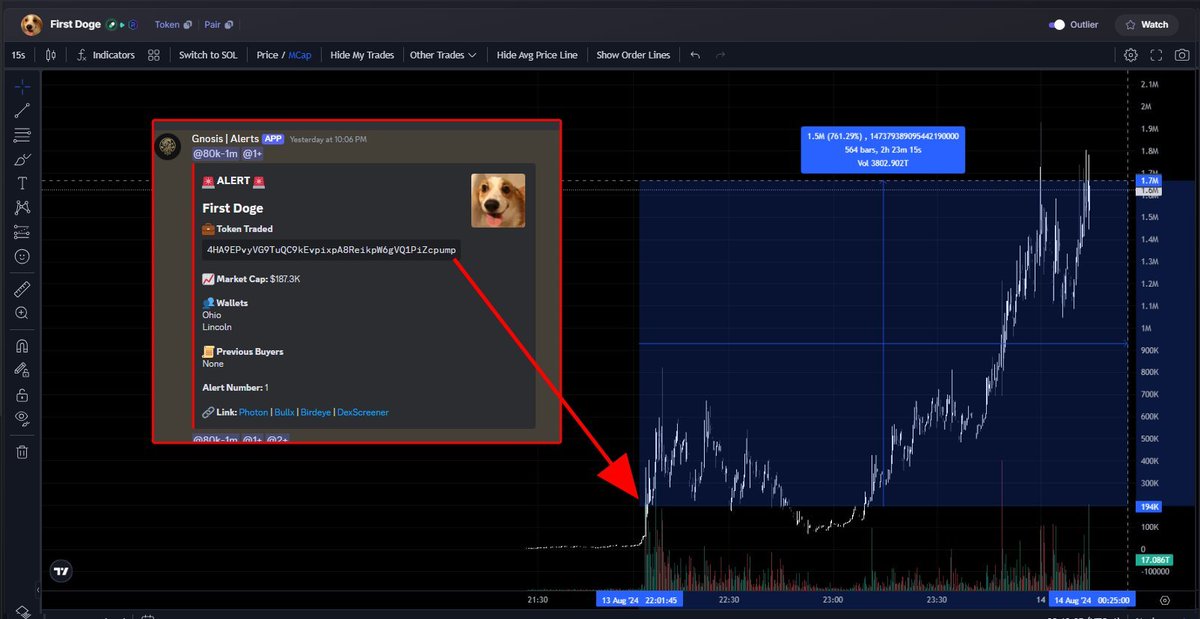
Task: Toggle lock all drawing tools
Action: coord(22,395)
